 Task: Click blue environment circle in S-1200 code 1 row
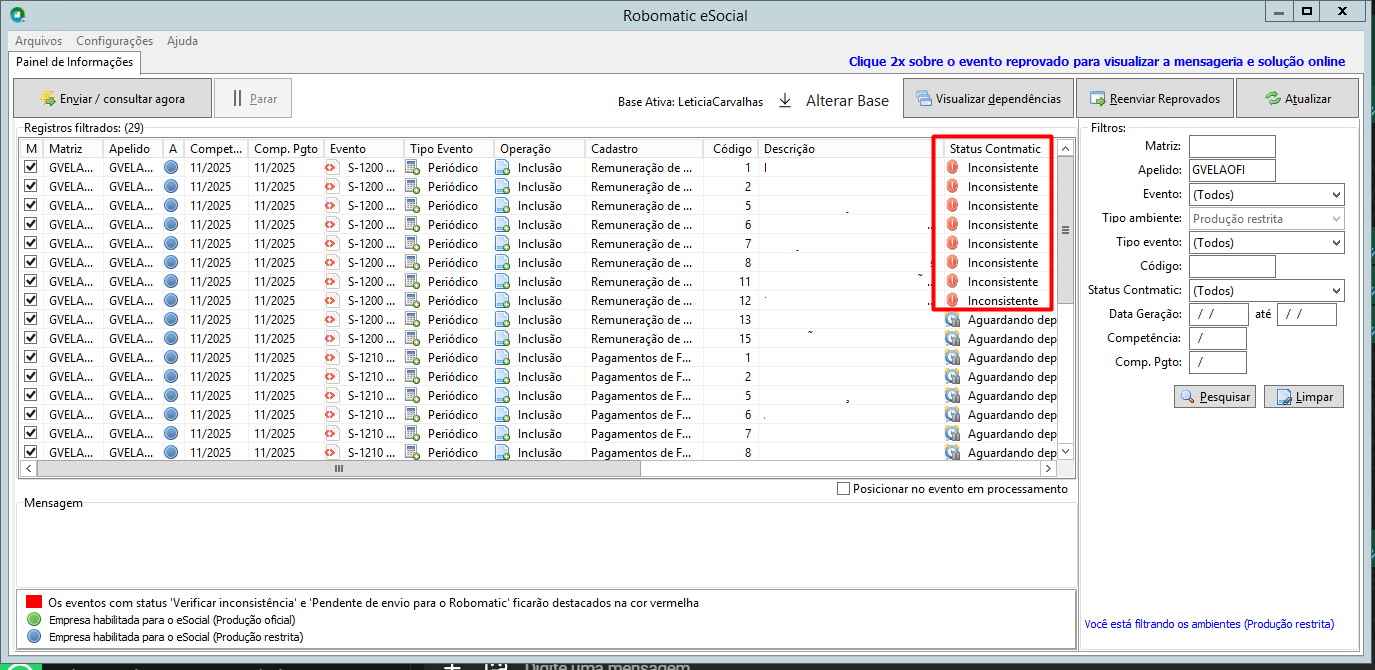(172, 168)
